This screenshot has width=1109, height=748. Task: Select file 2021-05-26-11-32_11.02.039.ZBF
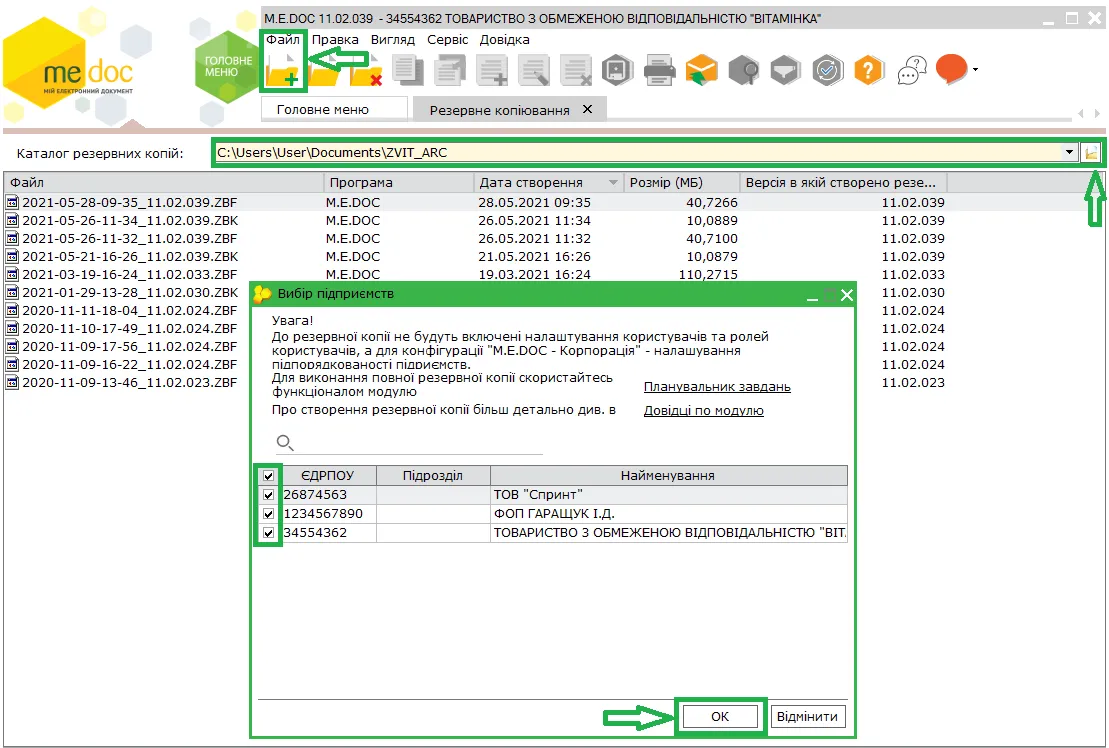point(129,238)
